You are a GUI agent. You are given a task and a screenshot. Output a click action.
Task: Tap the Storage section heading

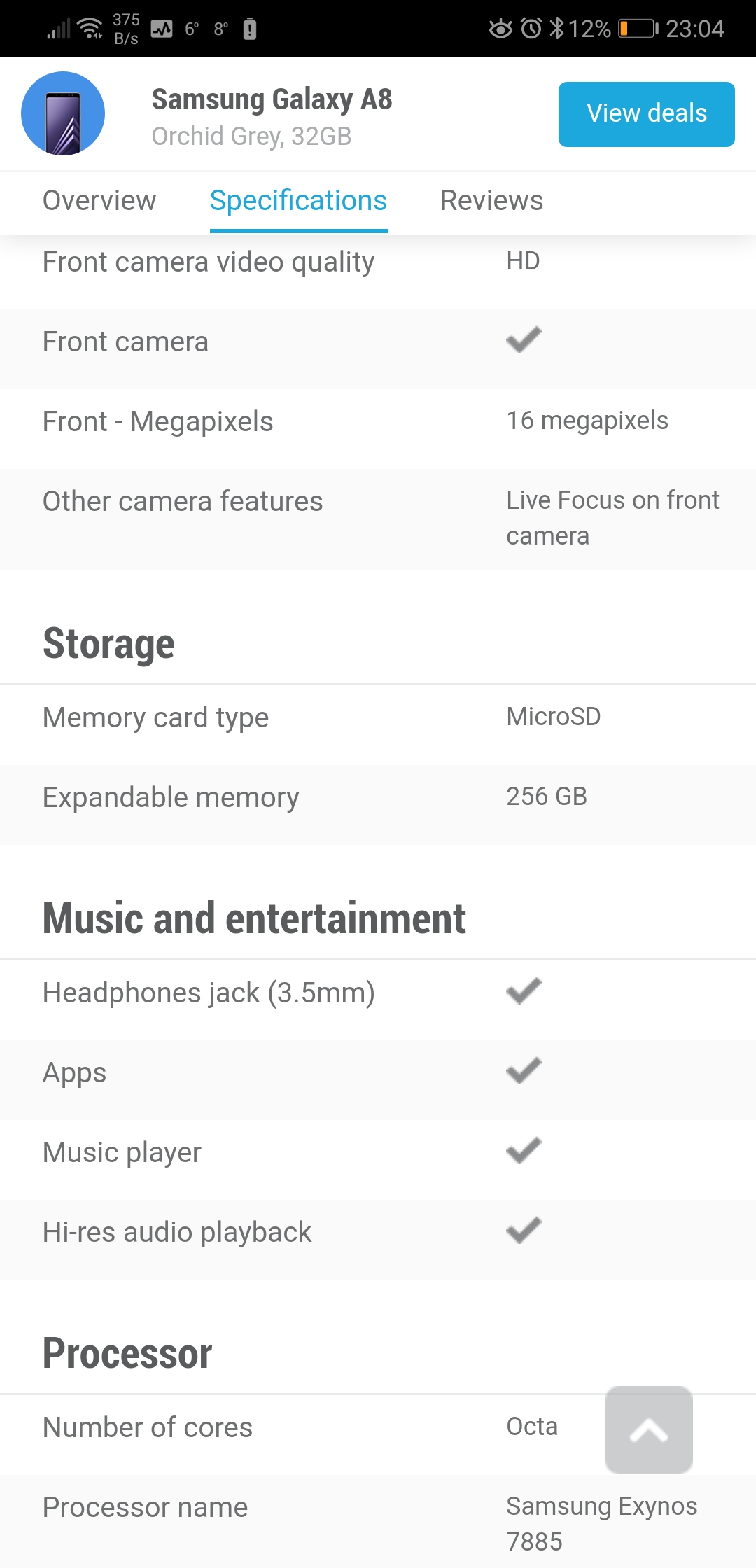point(108,644)
